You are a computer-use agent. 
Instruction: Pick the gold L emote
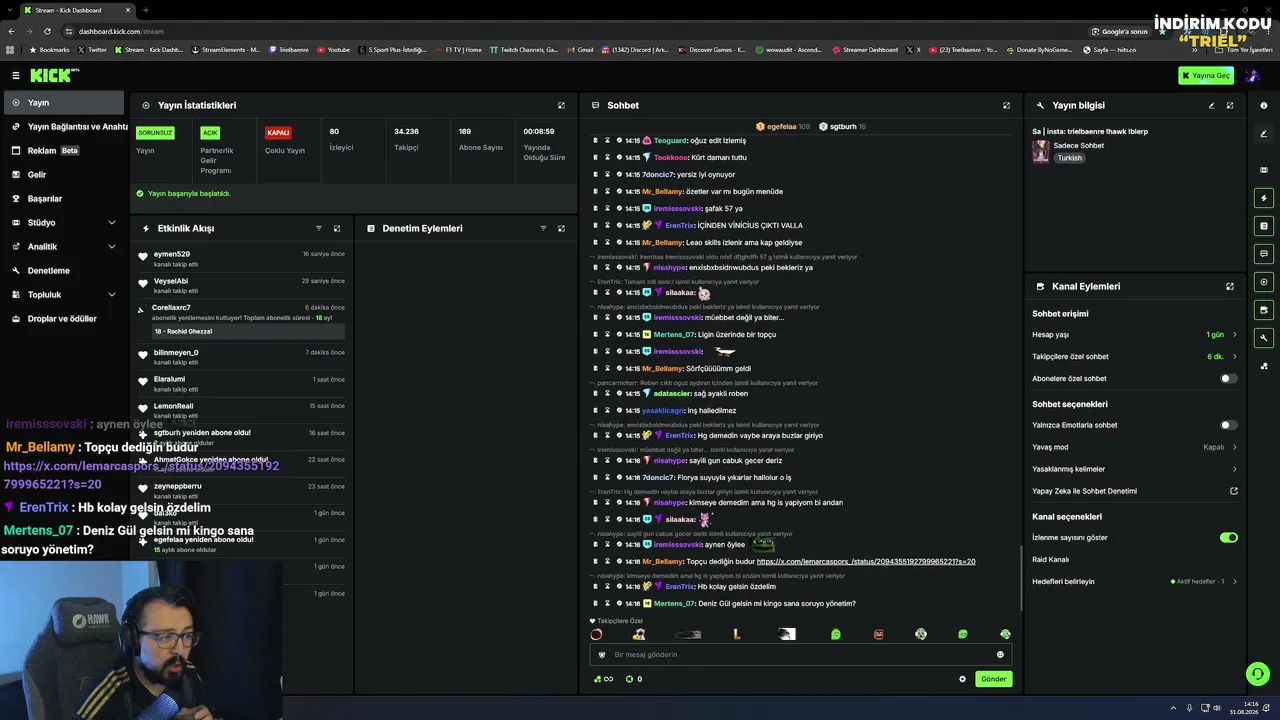coord(737,634)
